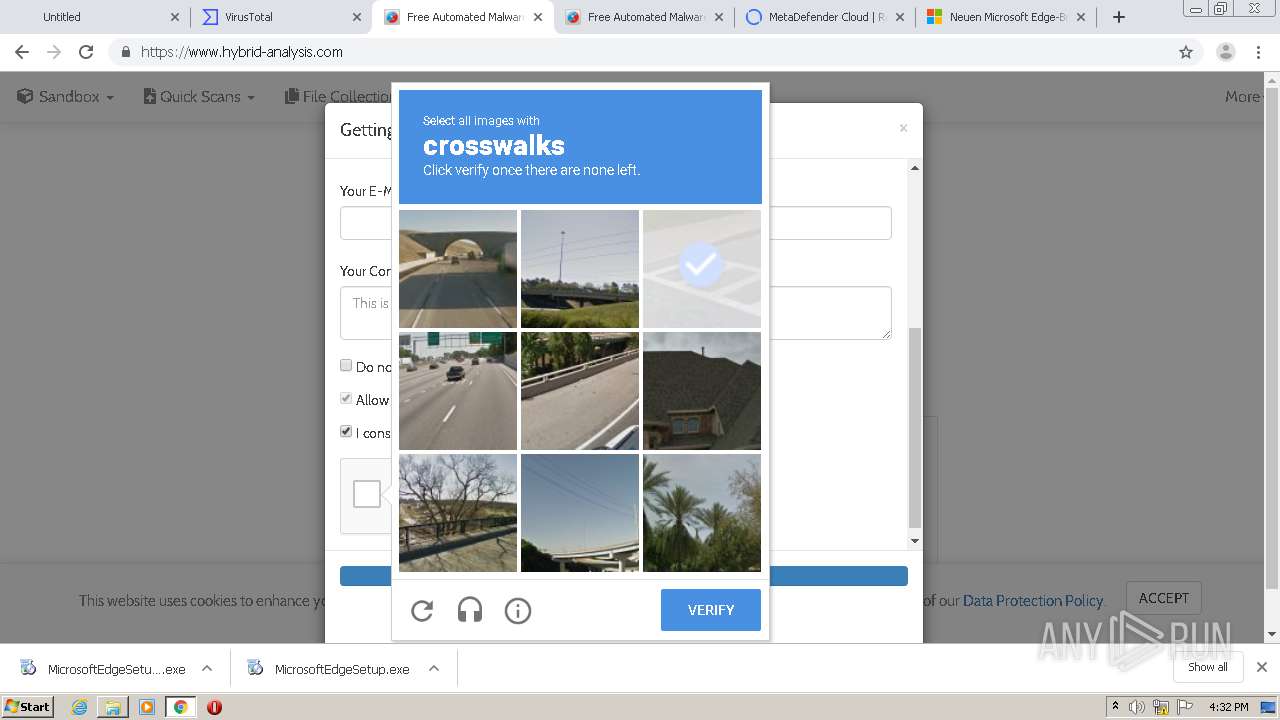The width and height of the screenshot is (1280, 720).
Task: Switch to the Untitled tab
Action: pyautogui.click(x=95, y=17)
